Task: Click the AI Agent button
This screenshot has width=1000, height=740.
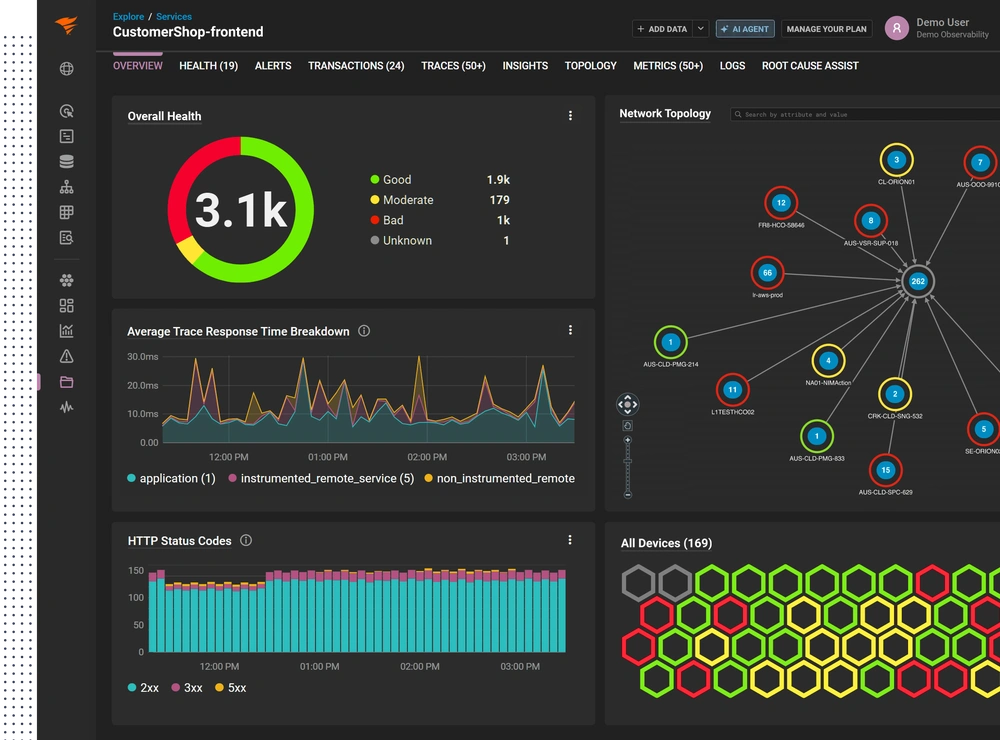Action: (745, 29)
